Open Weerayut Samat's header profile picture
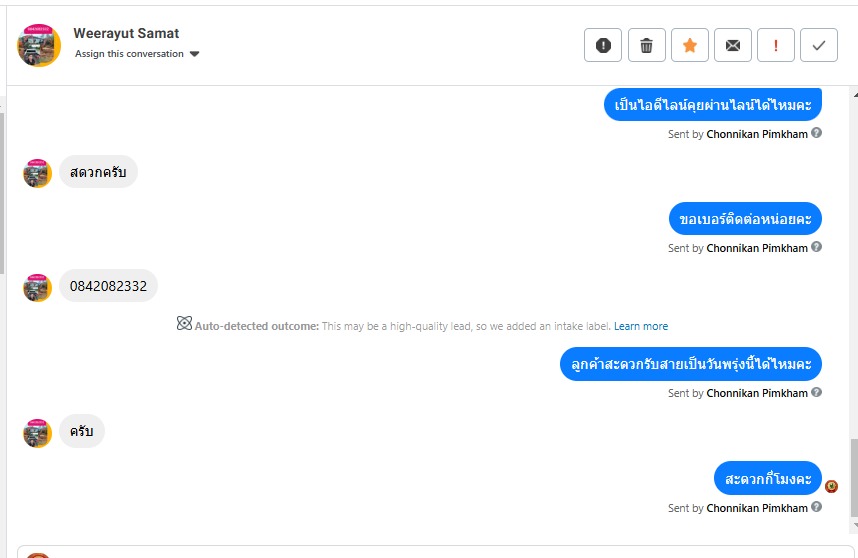The image size is (858, 558). coord(39,45)
